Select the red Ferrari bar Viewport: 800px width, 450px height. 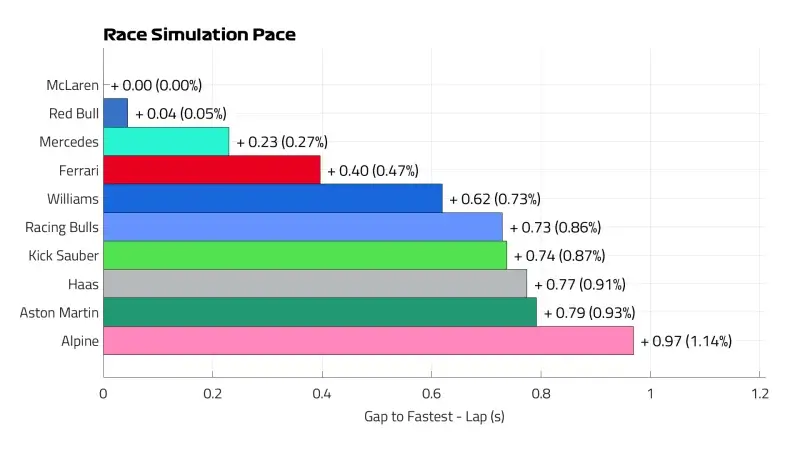tap(212, 170)
